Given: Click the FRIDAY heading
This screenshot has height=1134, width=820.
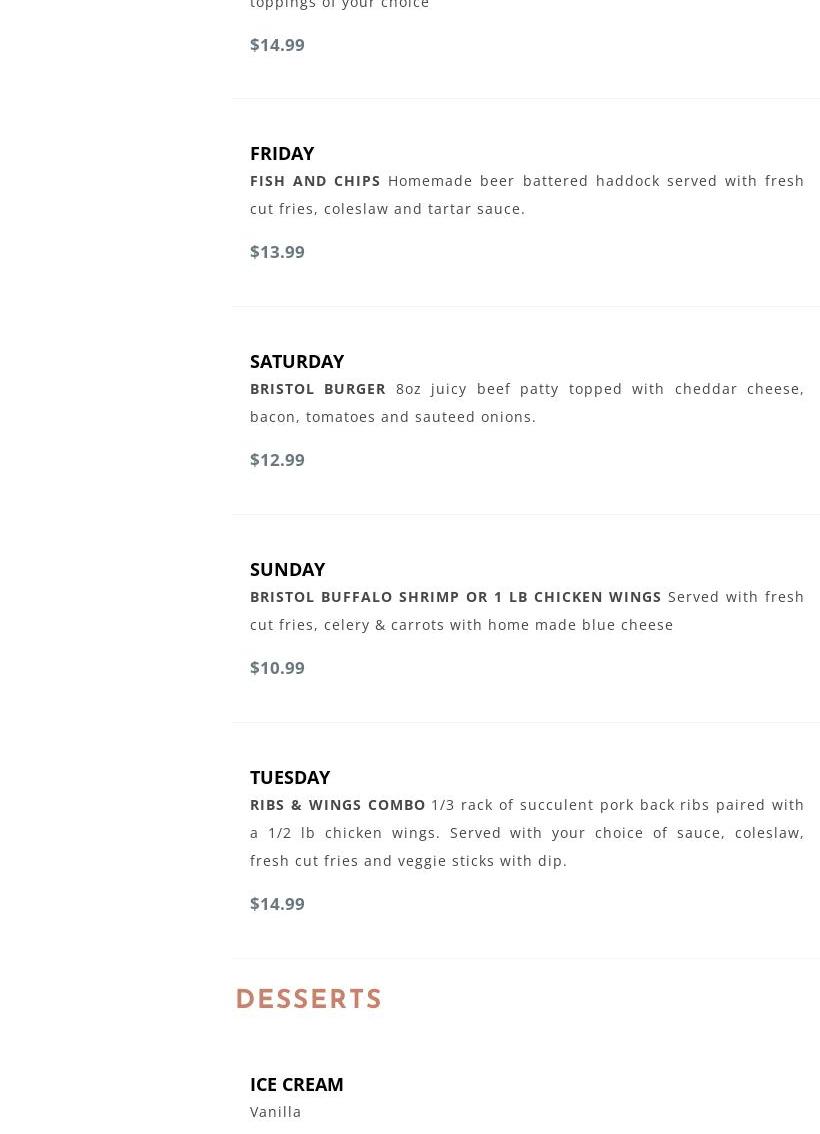Looking at the screenshot, I should [281, 153].
